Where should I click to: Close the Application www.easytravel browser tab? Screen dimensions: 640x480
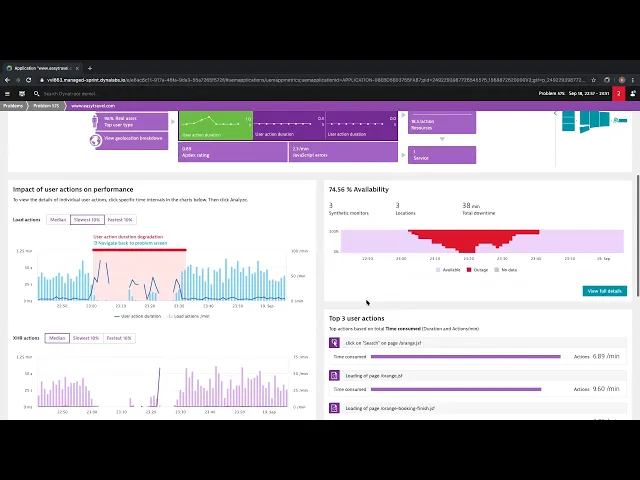[x=78, y=68]
